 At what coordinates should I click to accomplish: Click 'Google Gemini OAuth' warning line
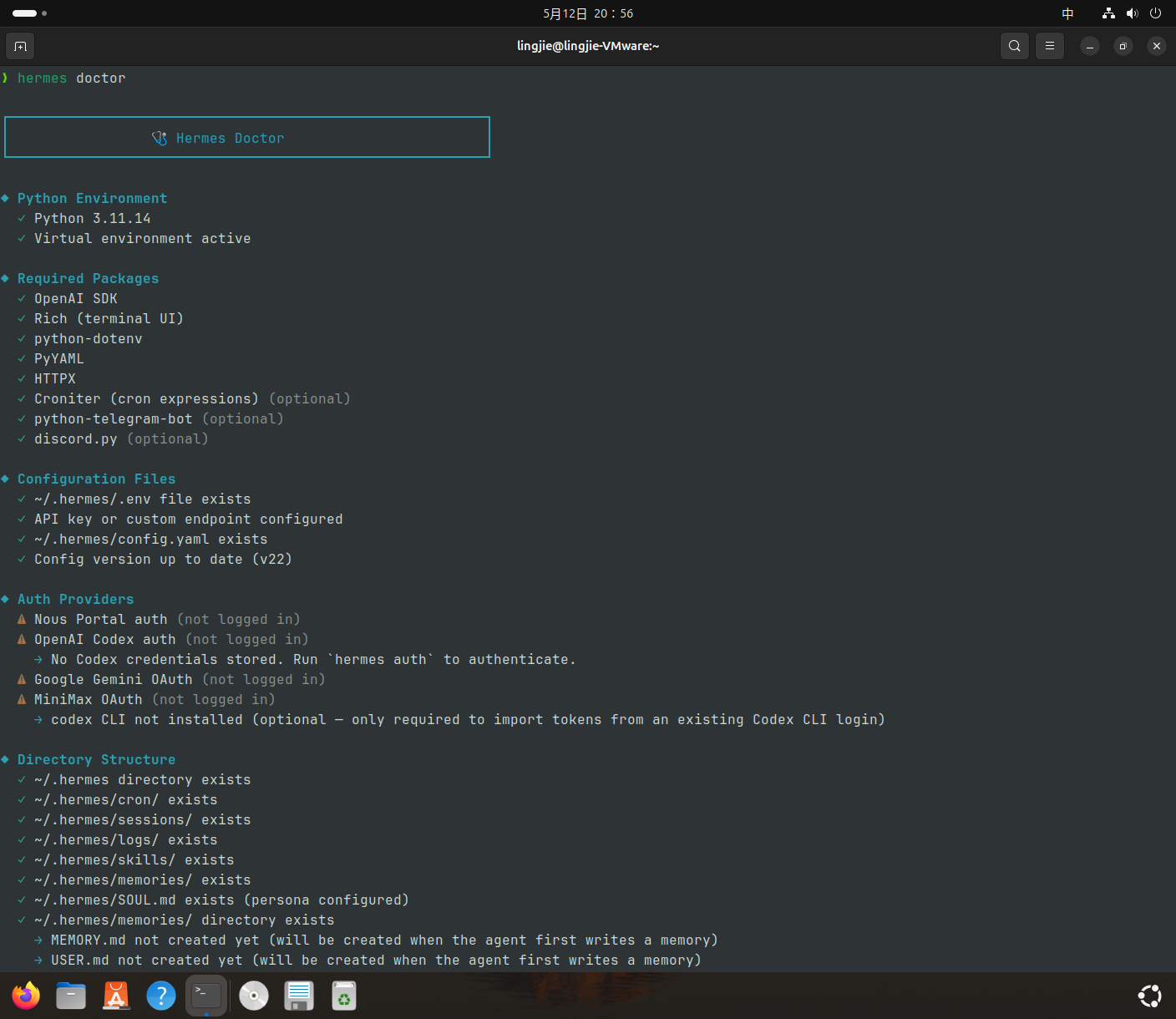tap(180, 680)
